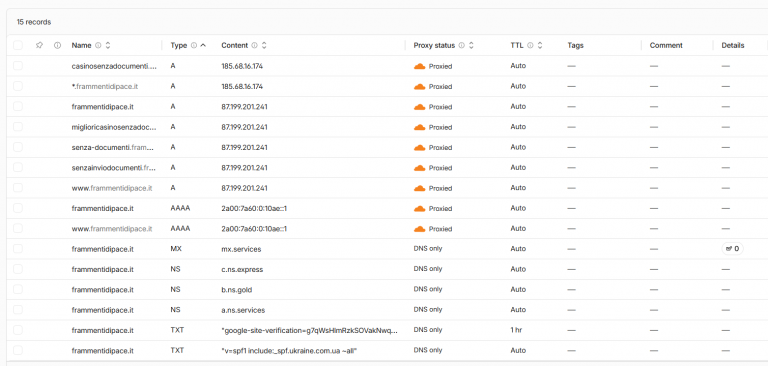Click the orange cloud in frammentidipace.it AAAA row
768x366 pixels.
(419, 208)
